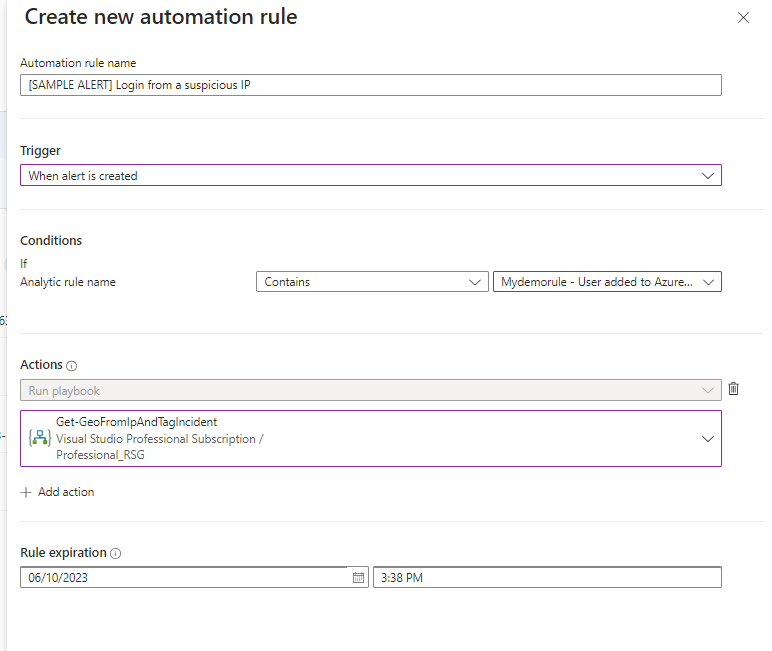The height and width of the screenshot is (651, 772).
Task: Expand the playbook selector chevron
Action: click(708, 438)
